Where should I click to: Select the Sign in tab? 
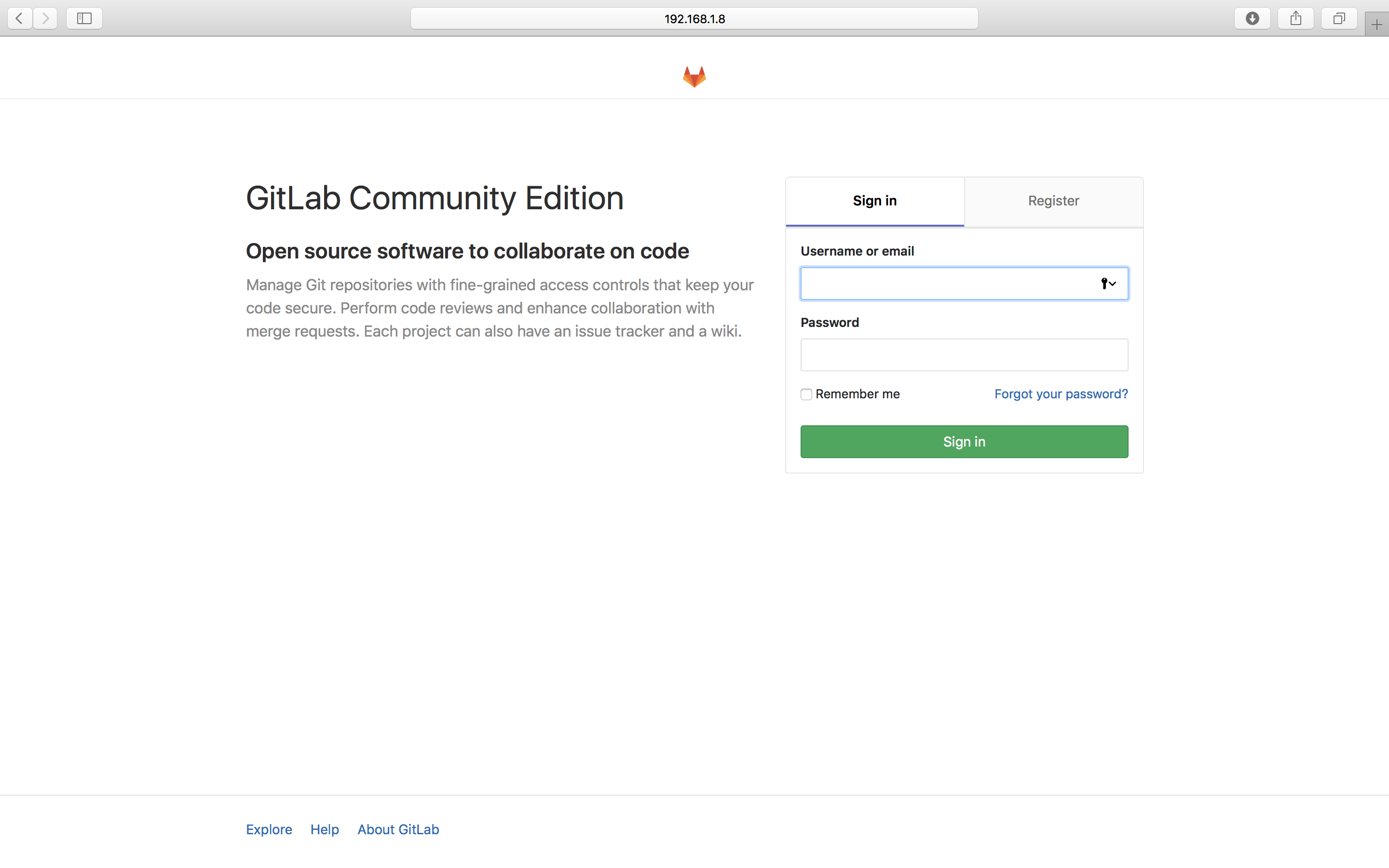point(874,201)
